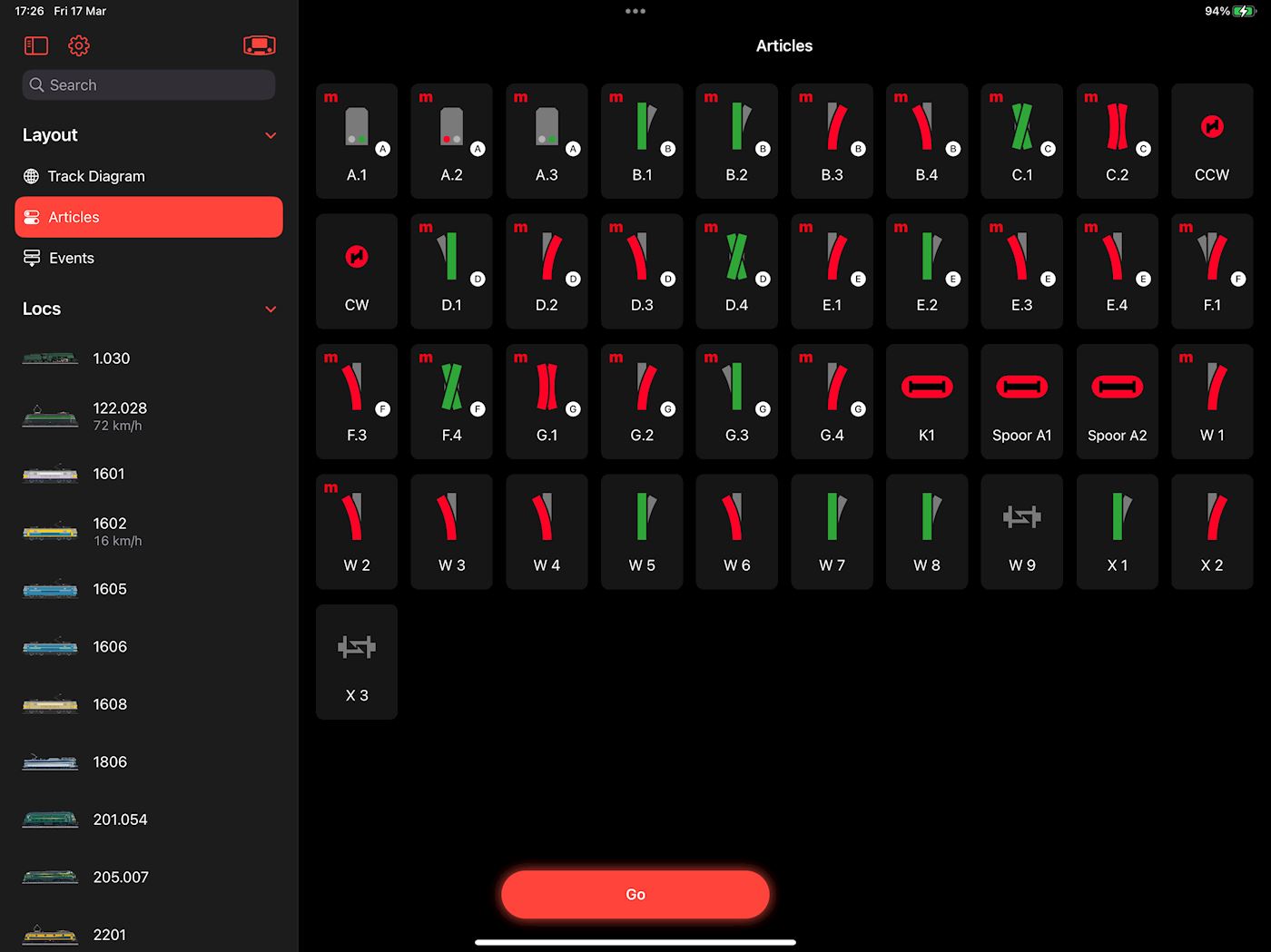Tap turnout D.2 tile

[x=547, y=271]
